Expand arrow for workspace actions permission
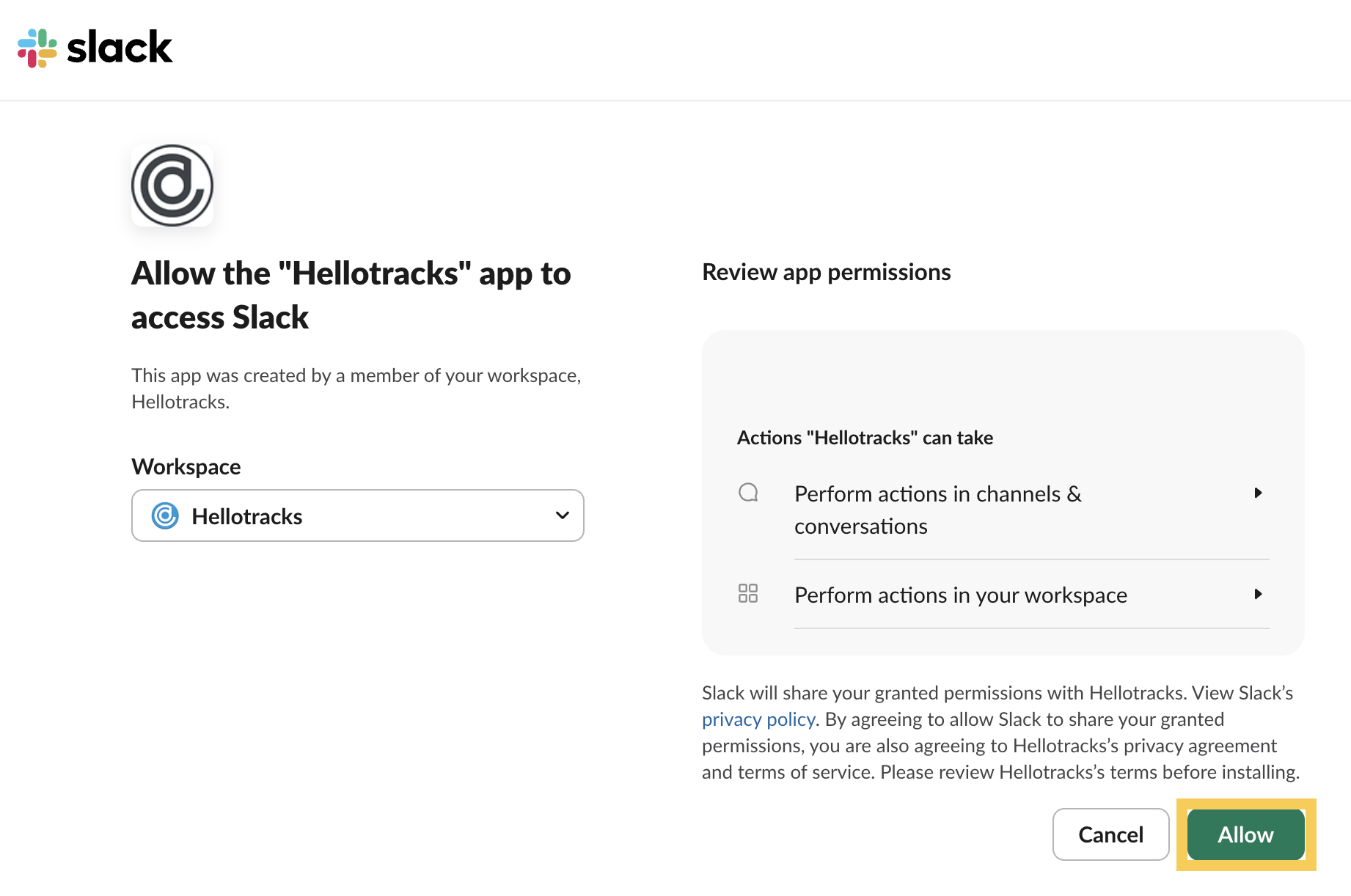This screenshot has height=896, width=1351. (1258, 594)
